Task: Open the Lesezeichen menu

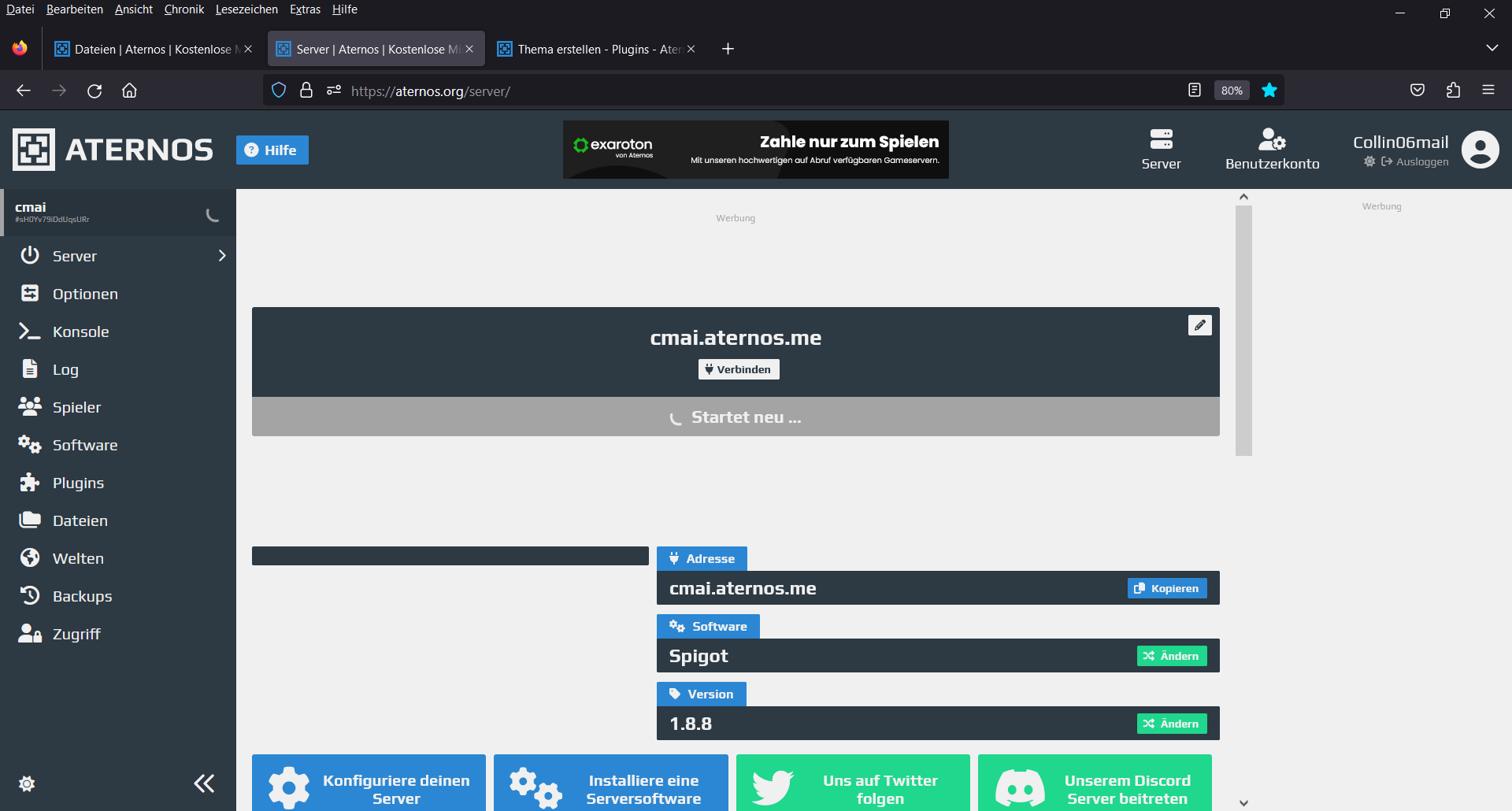Action: click(246, 9)
